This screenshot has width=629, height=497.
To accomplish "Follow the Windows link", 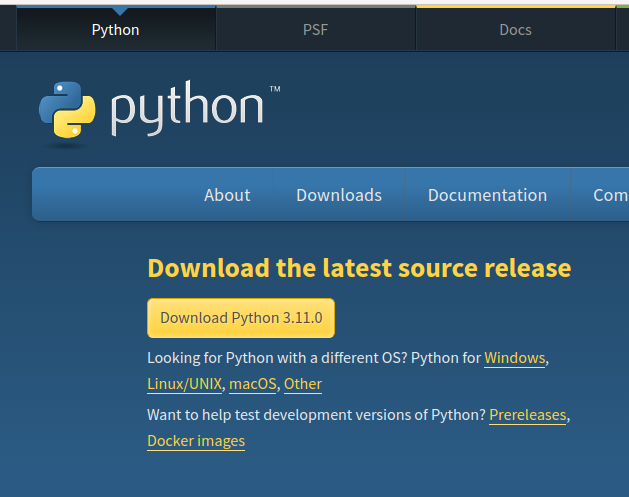I will point(515,358).
